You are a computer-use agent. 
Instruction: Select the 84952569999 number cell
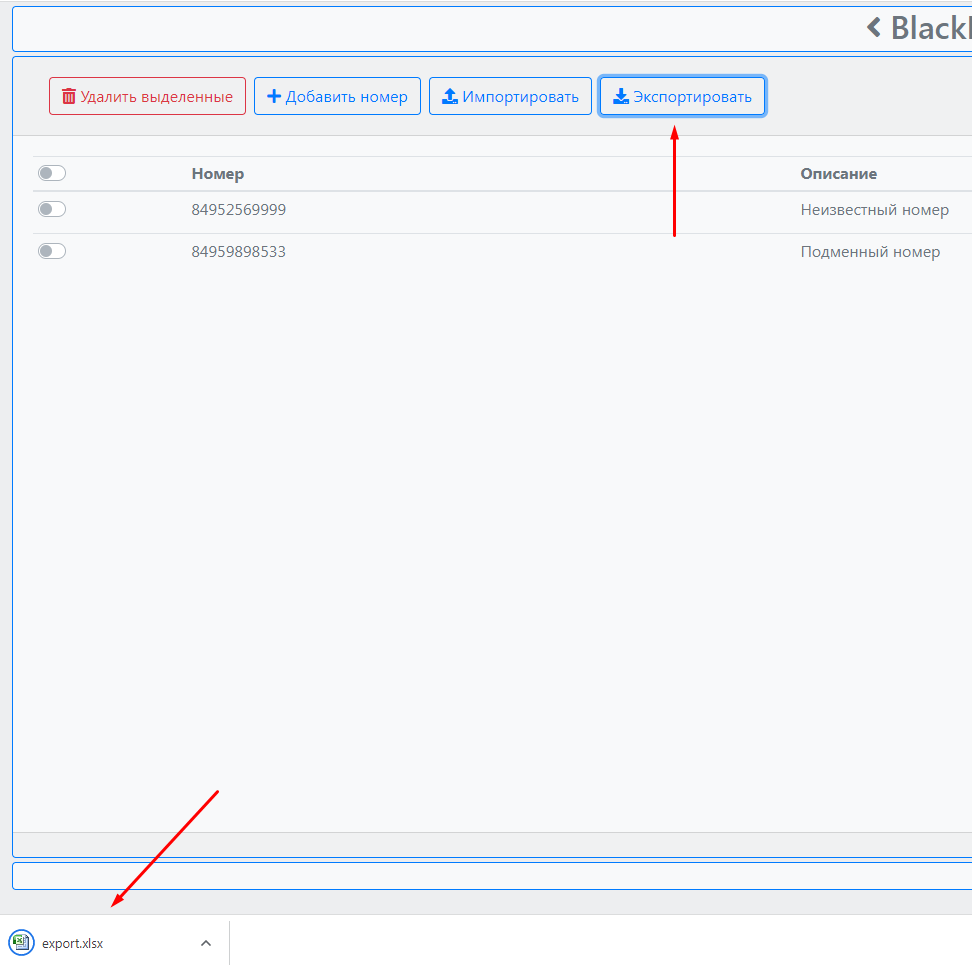[238, 210]
